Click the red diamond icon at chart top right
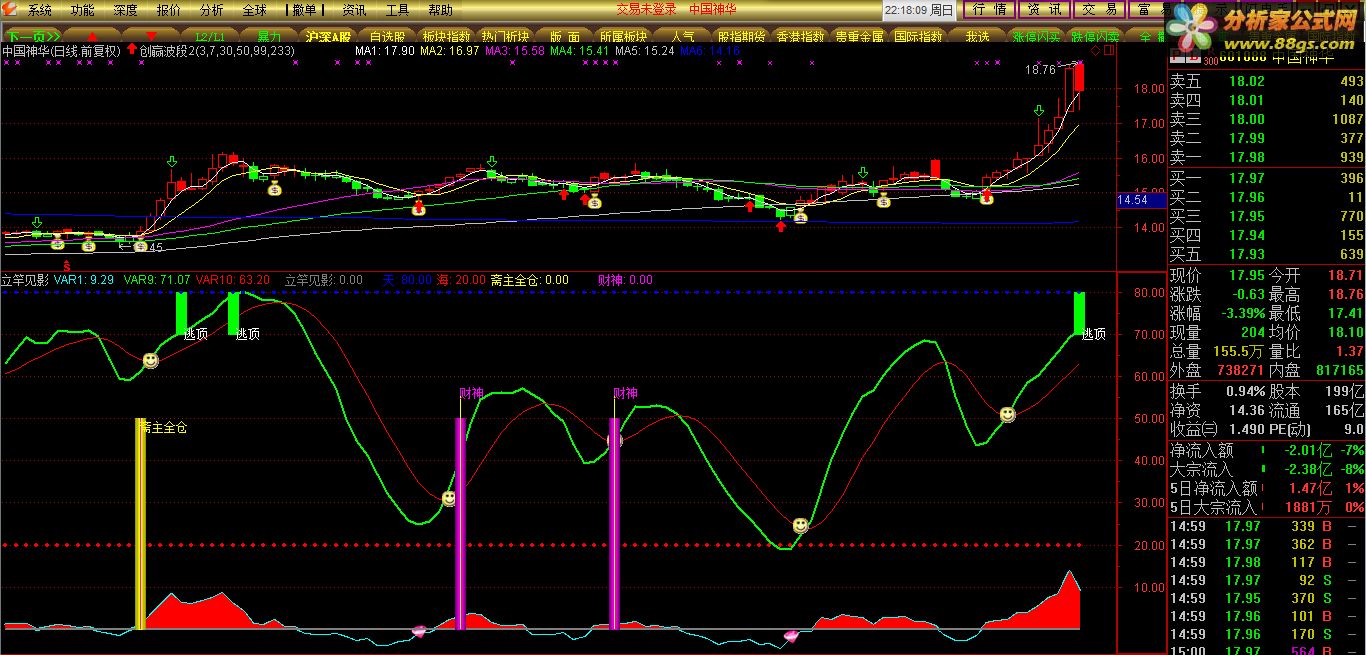The height and width of the screenshot is (655, 1366). tap(1096, 50)
